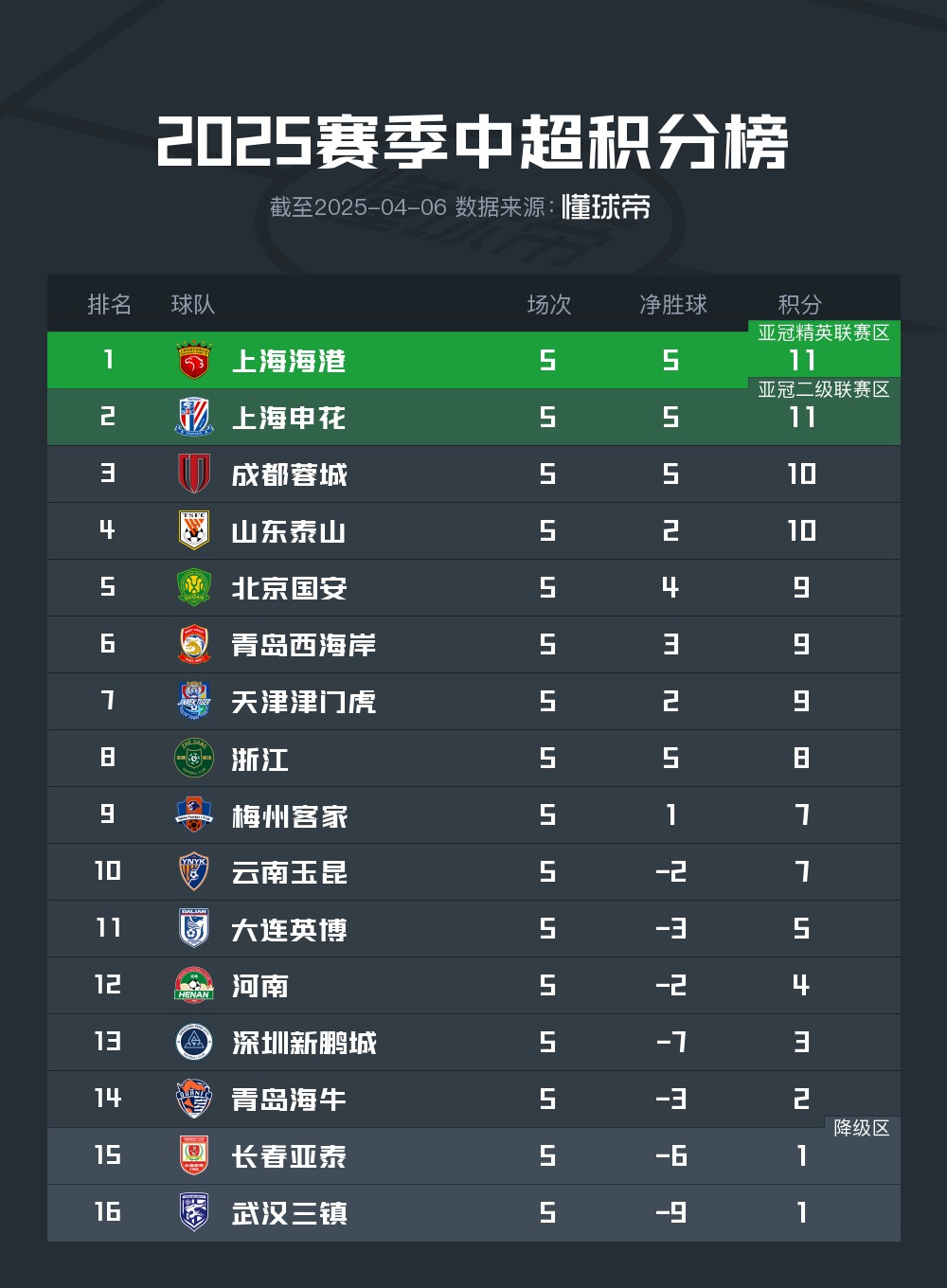
Task: Click the Qingdao West Coast (青岛西海岸) crest
Action: pos(194,644)
